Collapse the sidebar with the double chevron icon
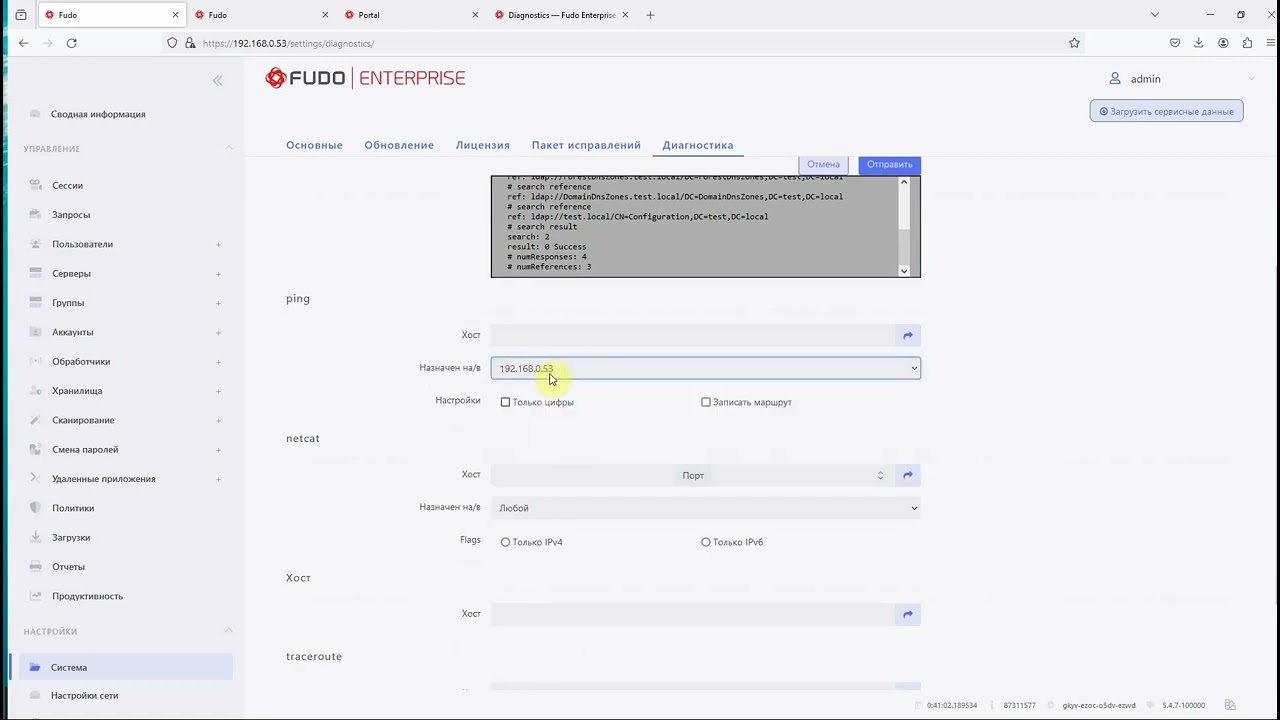 [217, 81]
